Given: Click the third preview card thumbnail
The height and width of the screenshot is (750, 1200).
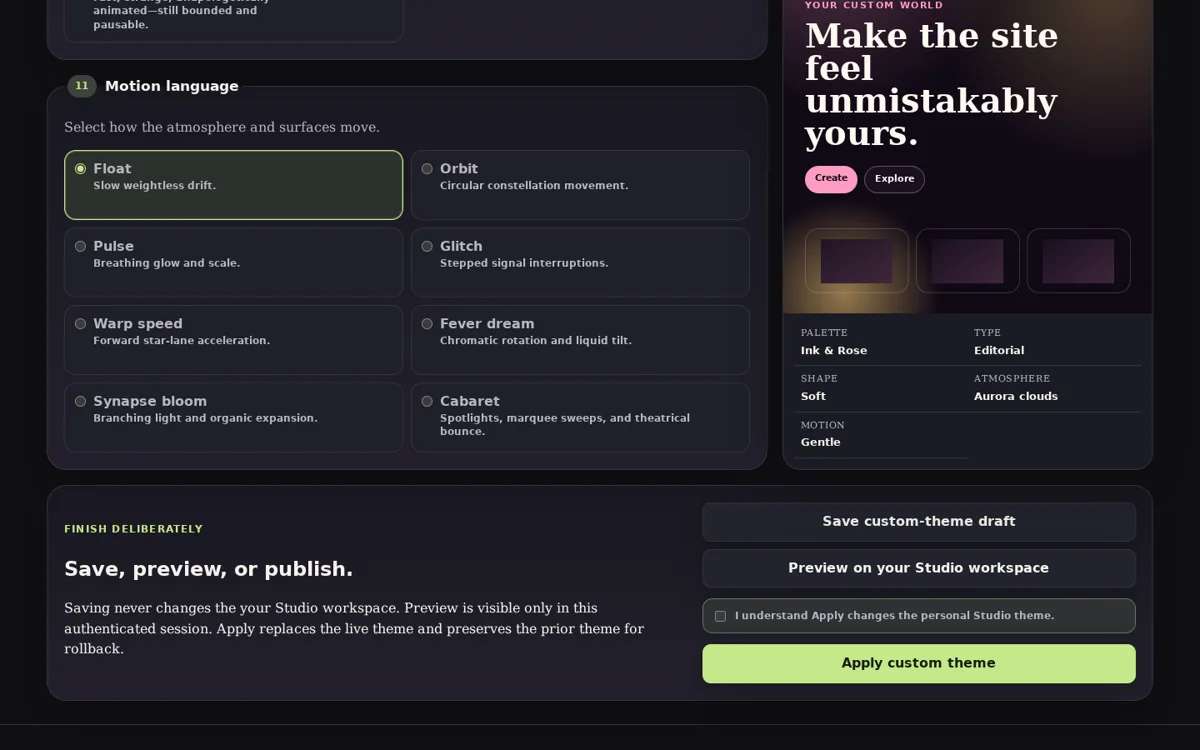Looking at the screenshot, I should [x=1078, y=261].
